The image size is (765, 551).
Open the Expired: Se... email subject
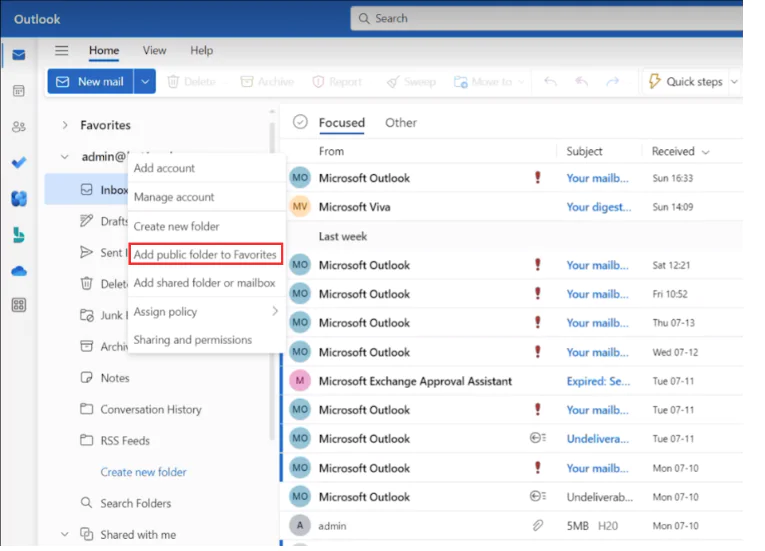598,381
